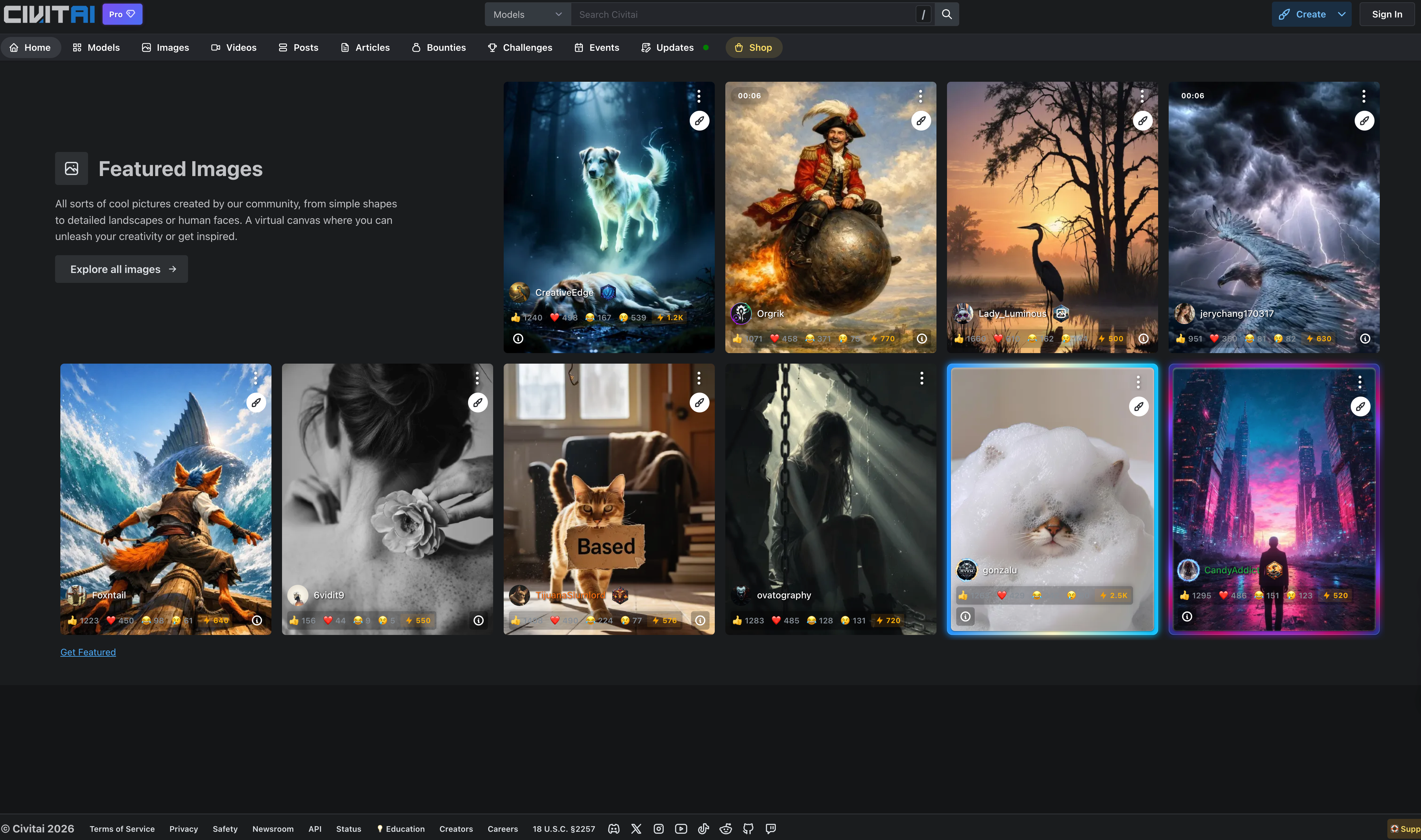Open three-dot options on bubble cat image

[x=1138, y=383]
